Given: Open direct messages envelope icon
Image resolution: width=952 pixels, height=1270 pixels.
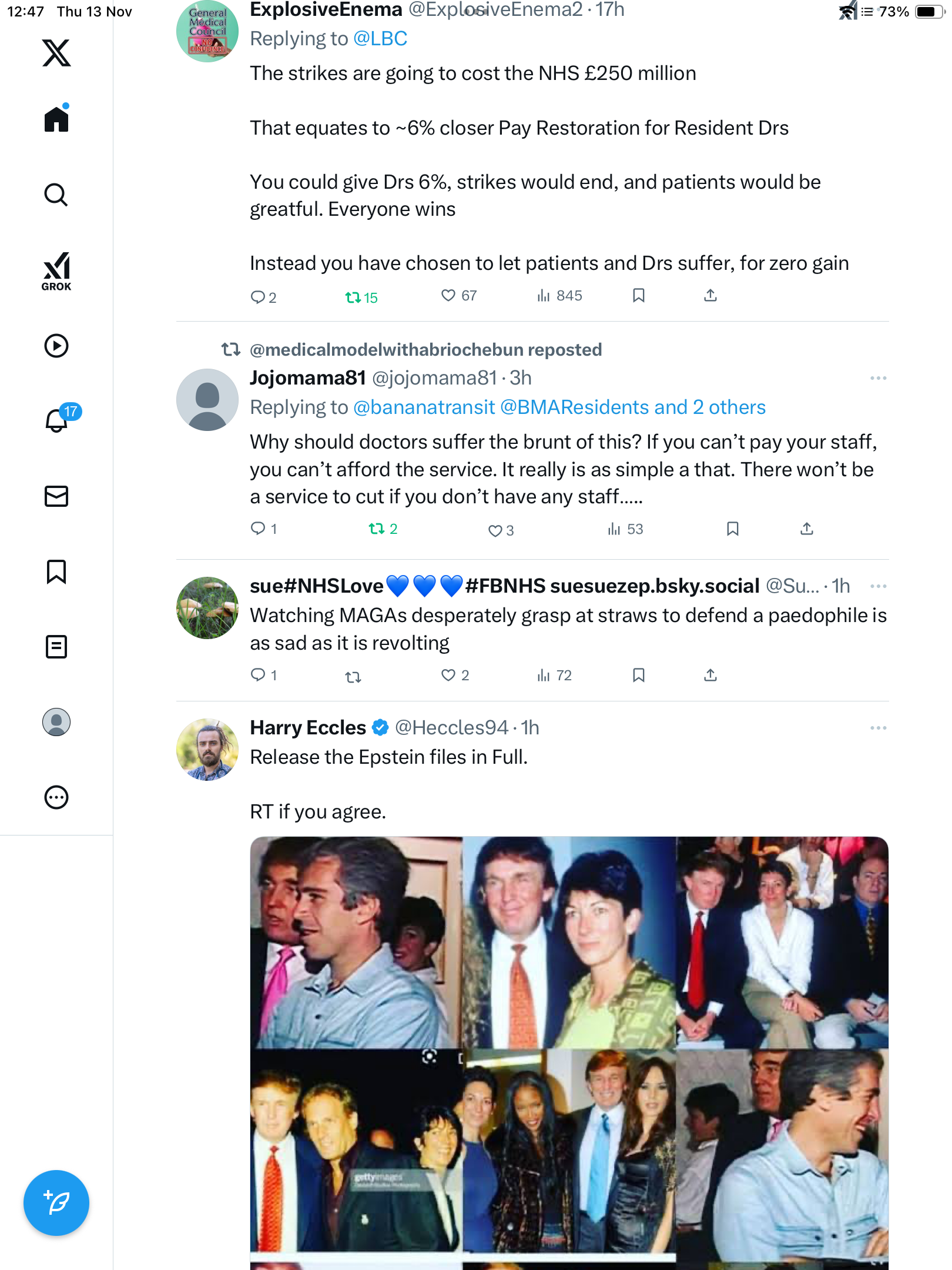Looking at the screenshot, I should (56, 496).
